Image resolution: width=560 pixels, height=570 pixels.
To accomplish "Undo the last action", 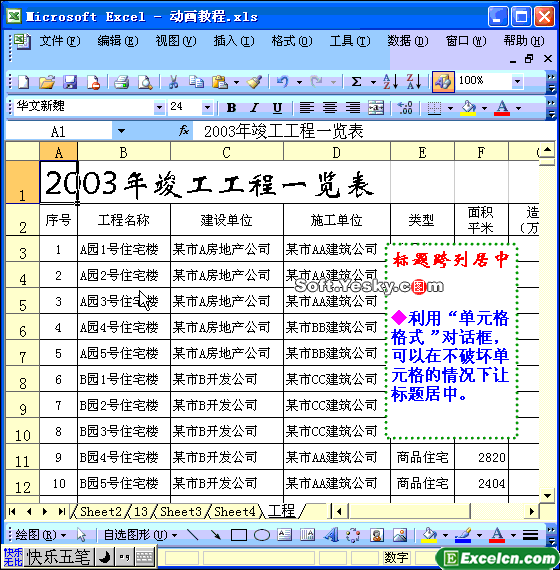I will (283, 82).
